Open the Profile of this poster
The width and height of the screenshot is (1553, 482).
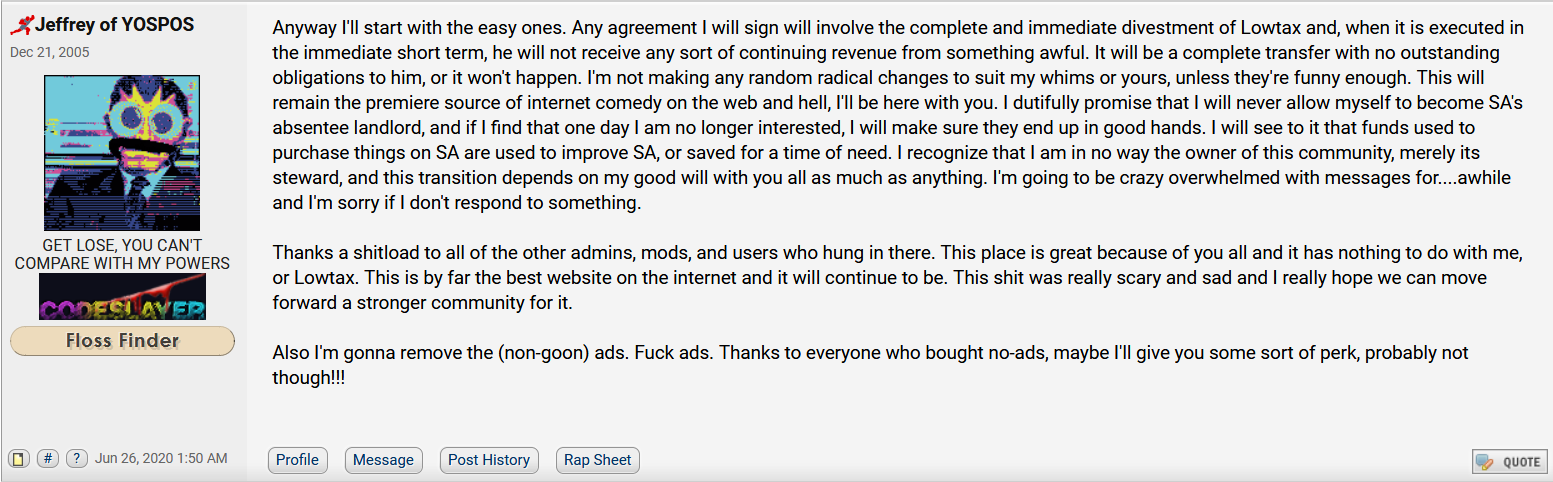[297, 460]
